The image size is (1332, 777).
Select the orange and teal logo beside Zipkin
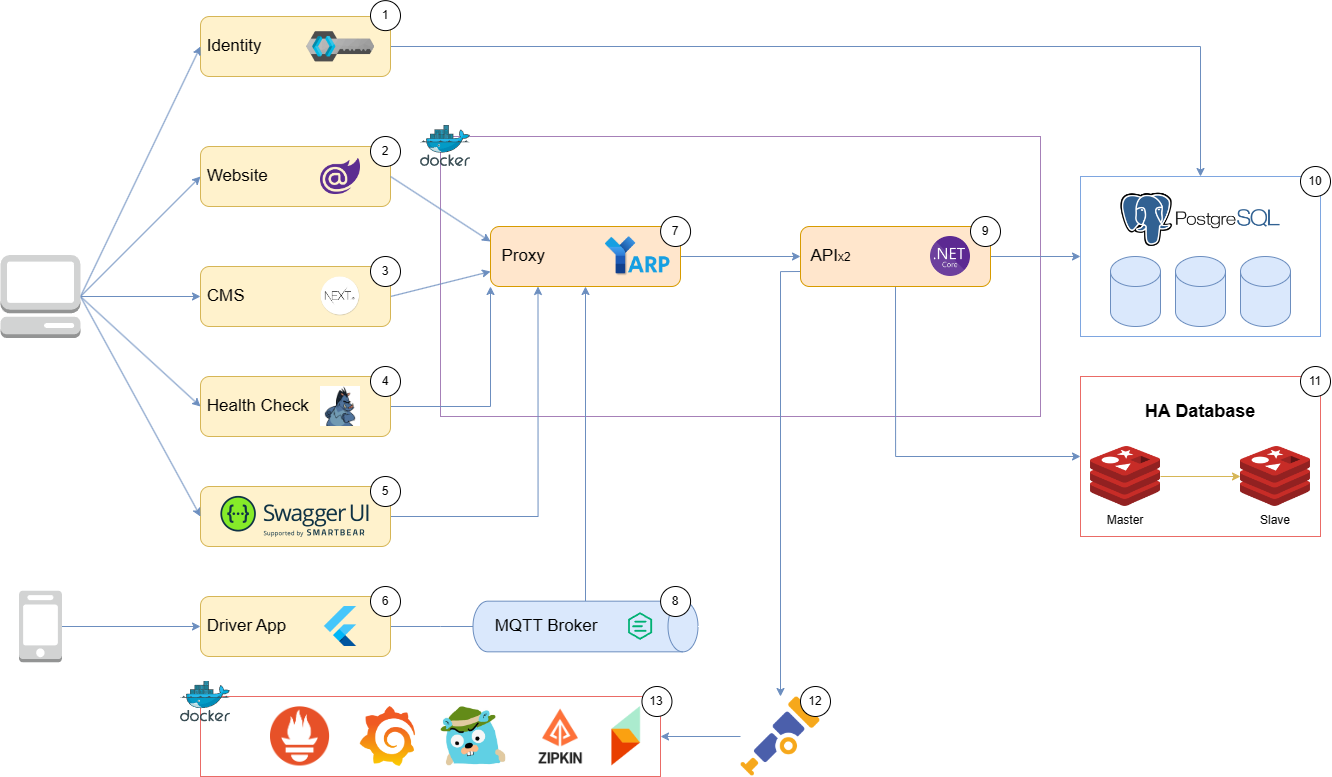[624, 738]
